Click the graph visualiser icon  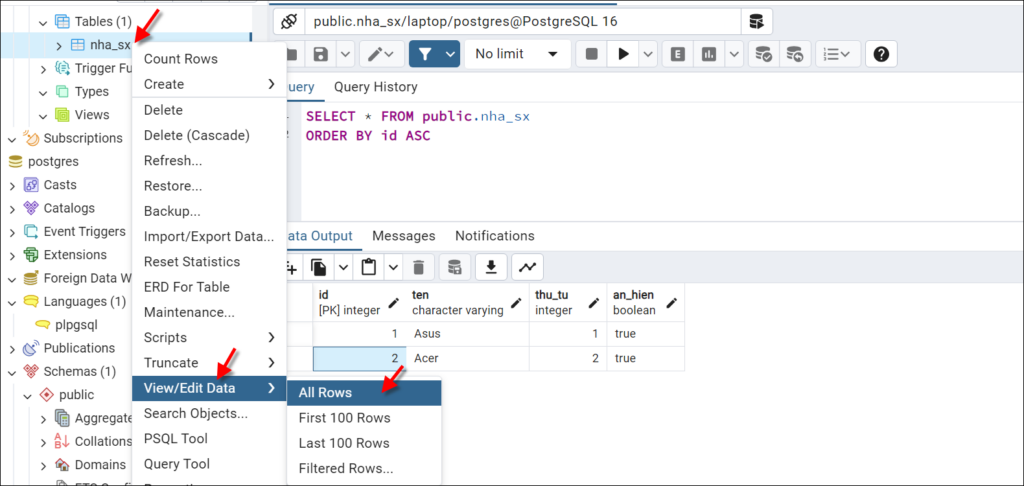(528, 267)
